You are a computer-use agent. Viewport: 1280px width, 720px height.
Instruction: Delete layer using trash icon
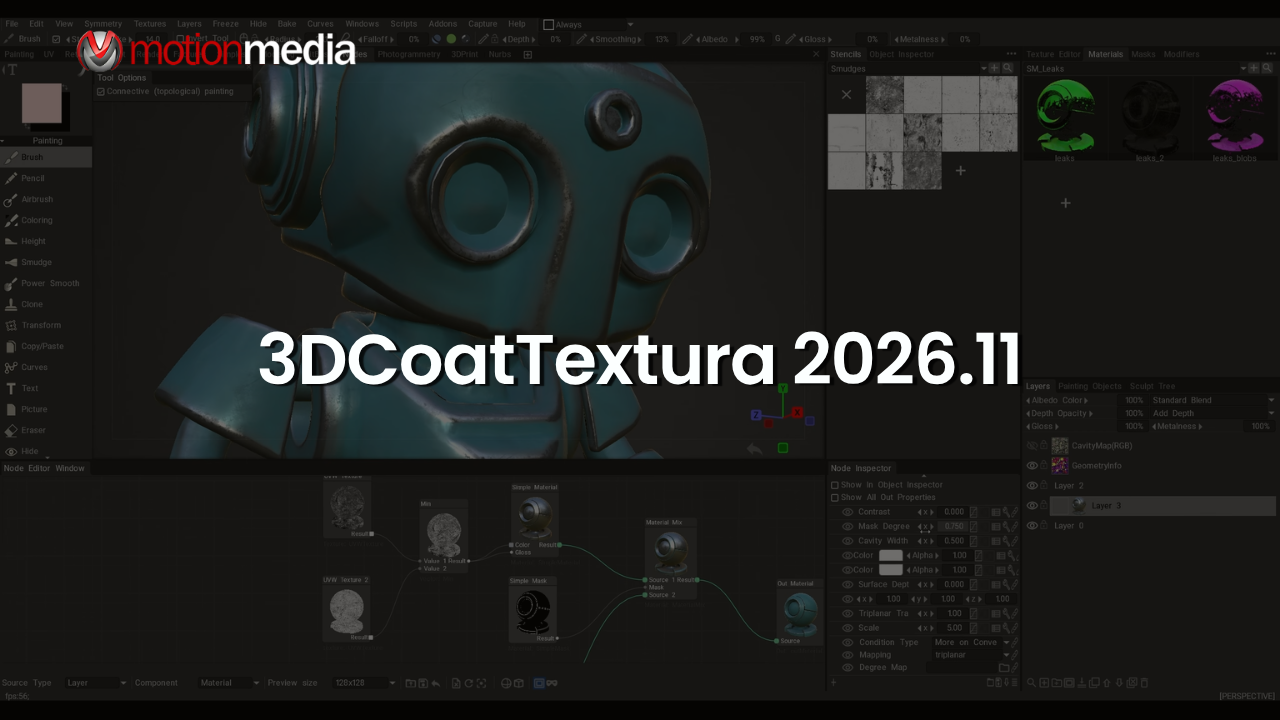(x=1145, y=683)
